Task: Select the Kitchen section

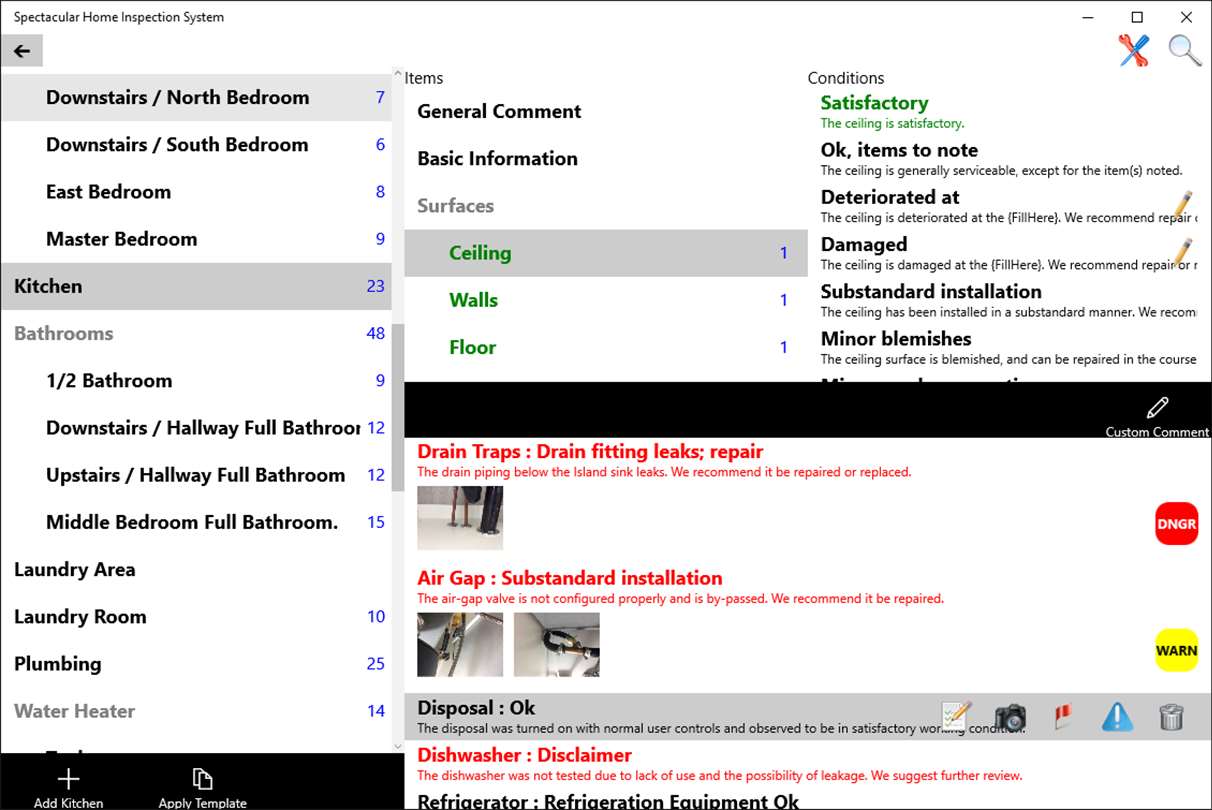Action: 196,286
